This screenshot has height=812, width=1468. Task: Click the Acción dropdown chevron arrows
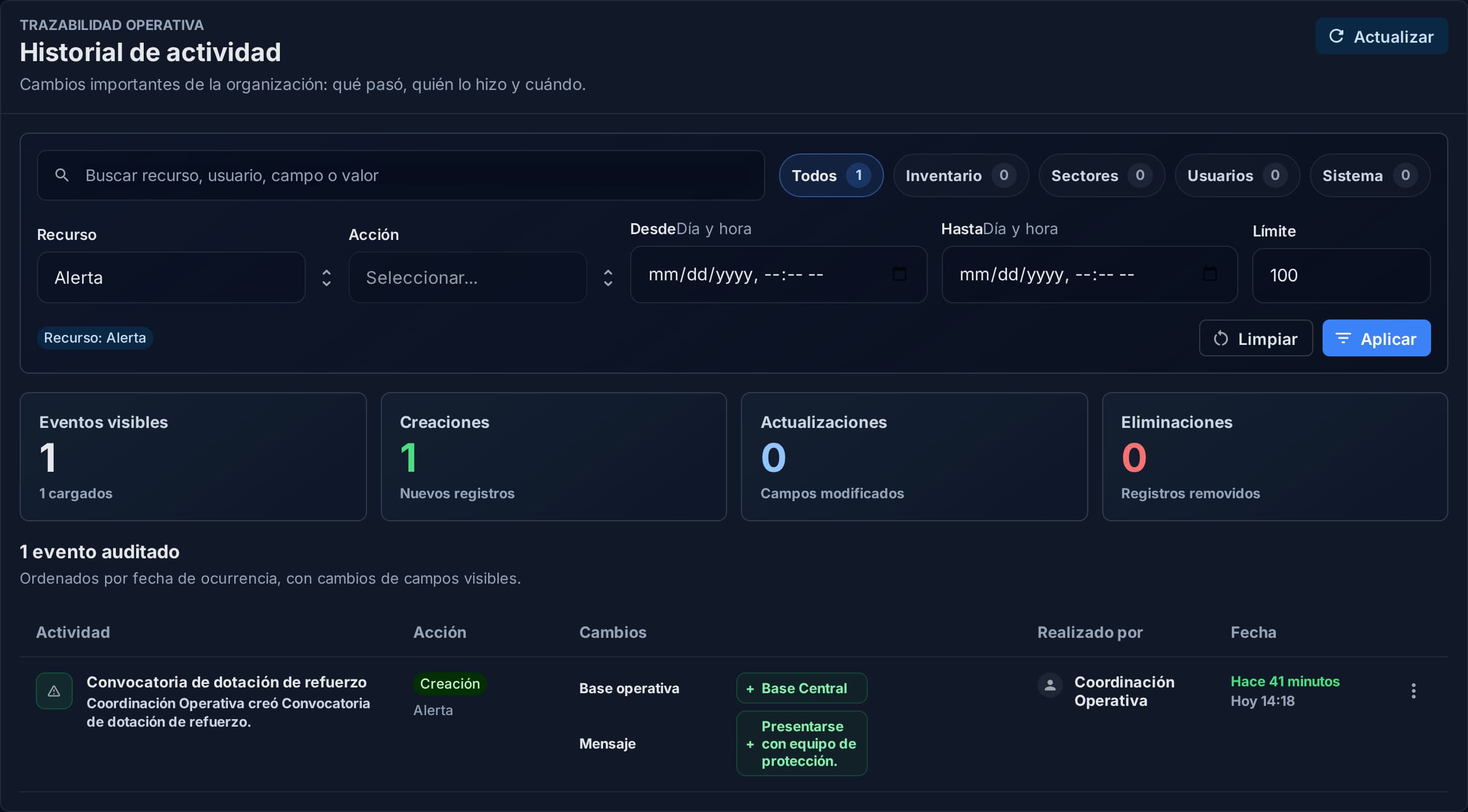coord(608,278)
